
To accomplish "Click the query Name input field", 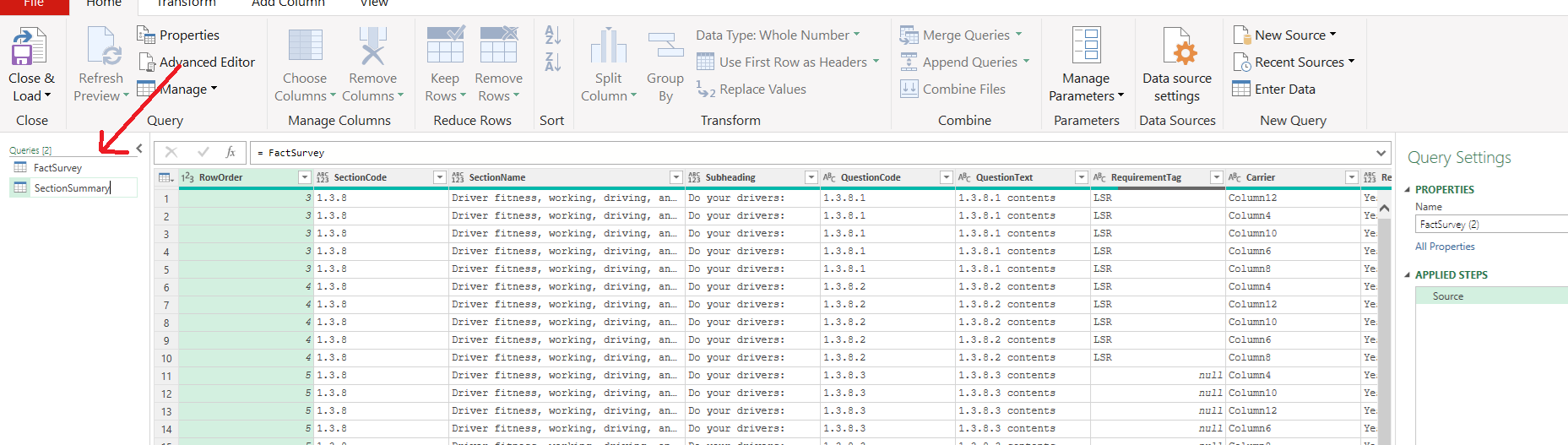I will (x=1490, y=225).
